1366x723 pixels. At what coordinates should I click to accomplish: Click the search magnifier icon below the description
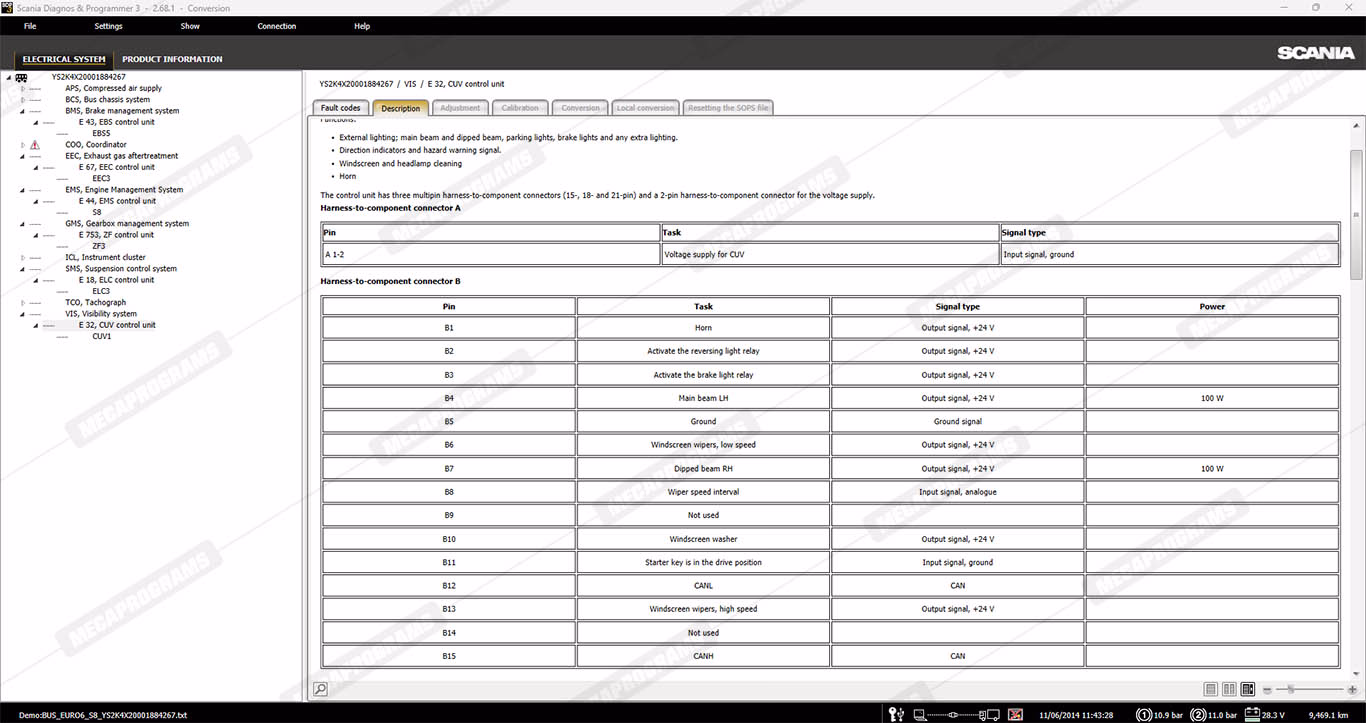tap(320, 689)
